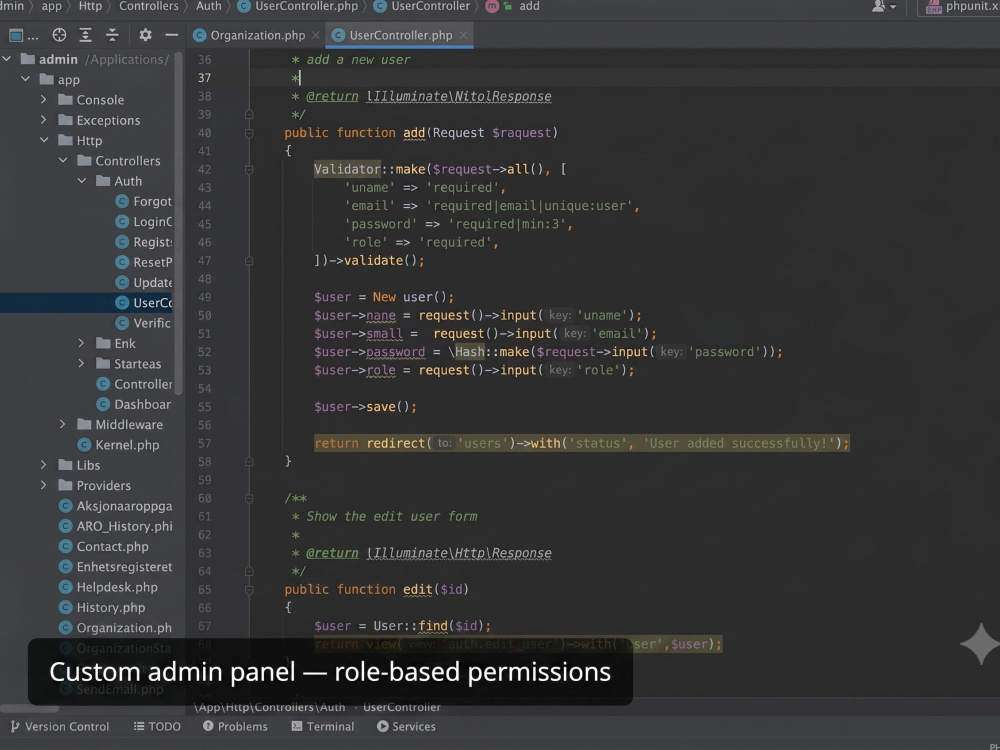1000x750 pixels.
Task: Fold the edit function at line 65
Action: [249, 590]
